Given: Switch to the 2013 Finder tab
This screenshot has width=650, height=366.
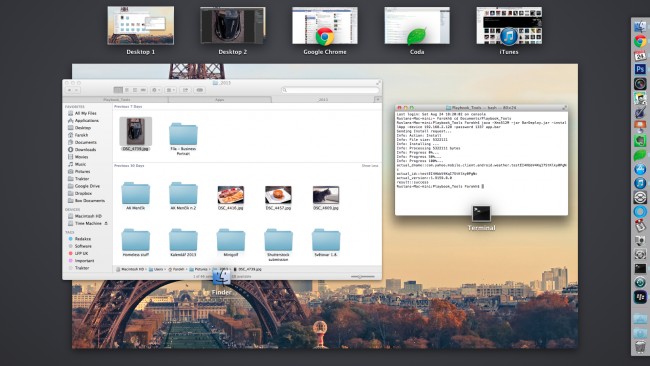Looking at the screenshot, I should pyautogui.click(x=323, y=99).
